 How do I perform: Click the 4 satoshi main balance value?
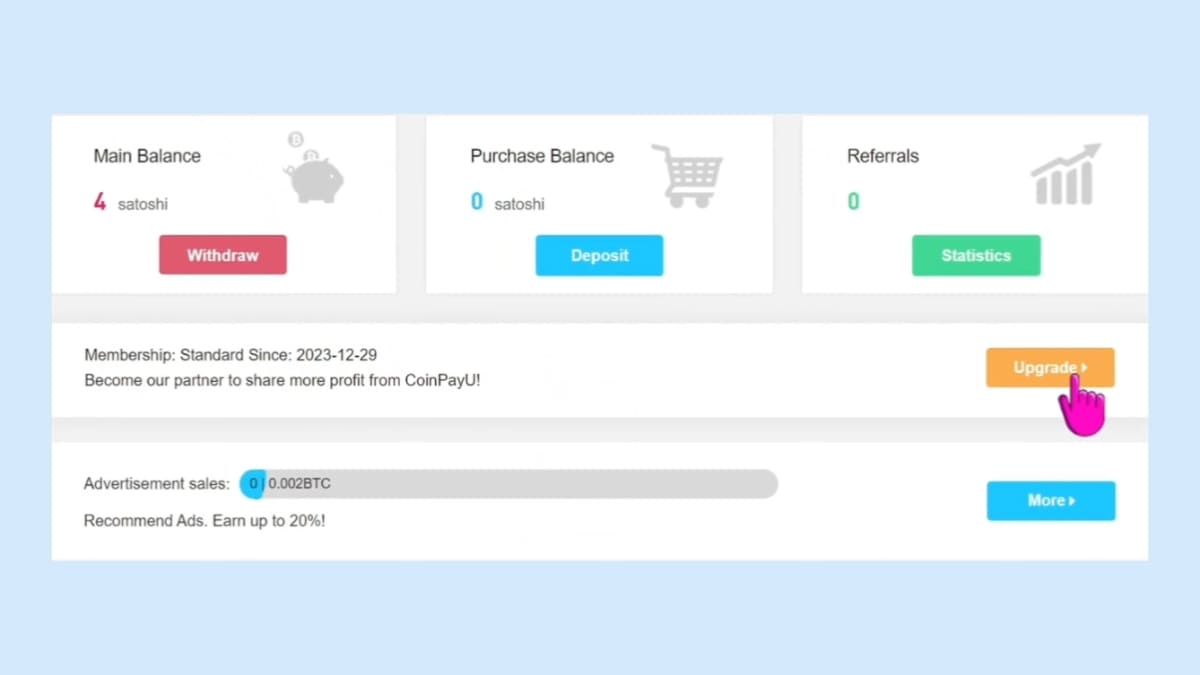click(131, 203)
